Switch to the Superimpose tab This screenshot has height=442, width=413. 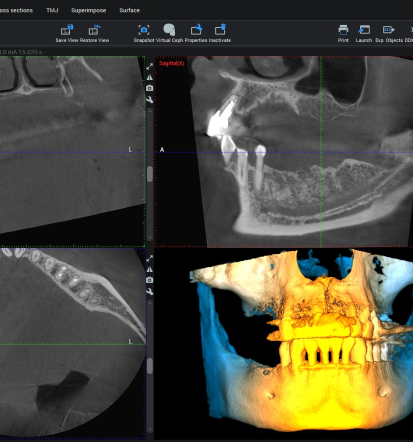pos(88,10)
